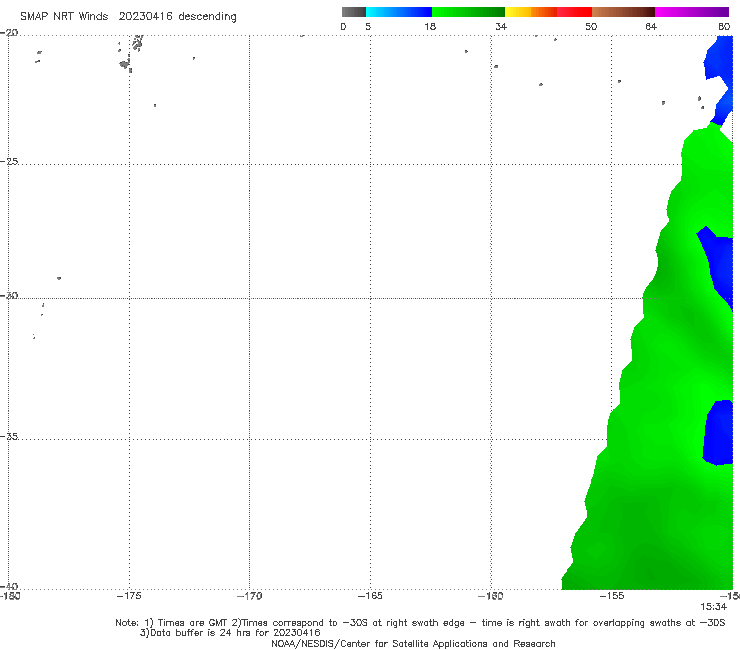This screenshot has height=650, width=740.
Task: Click the magenta-purple 64-80 segment of color bar
Action: [x=692, y=12]
